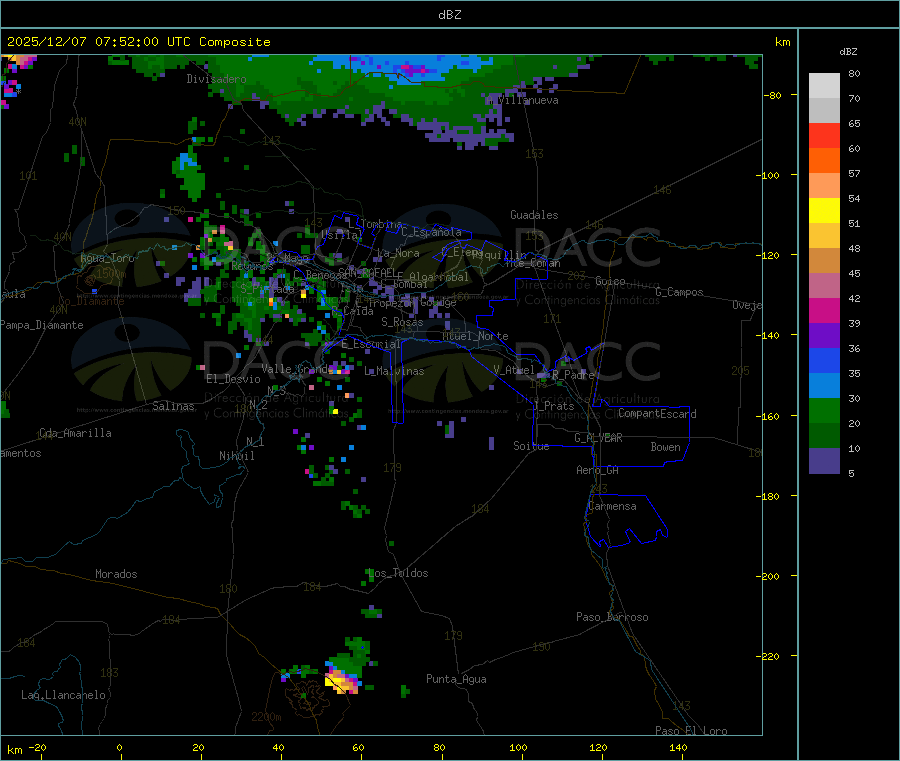Click the Paso_Barroso map label
Screen dimensions: 900x761
612,617
